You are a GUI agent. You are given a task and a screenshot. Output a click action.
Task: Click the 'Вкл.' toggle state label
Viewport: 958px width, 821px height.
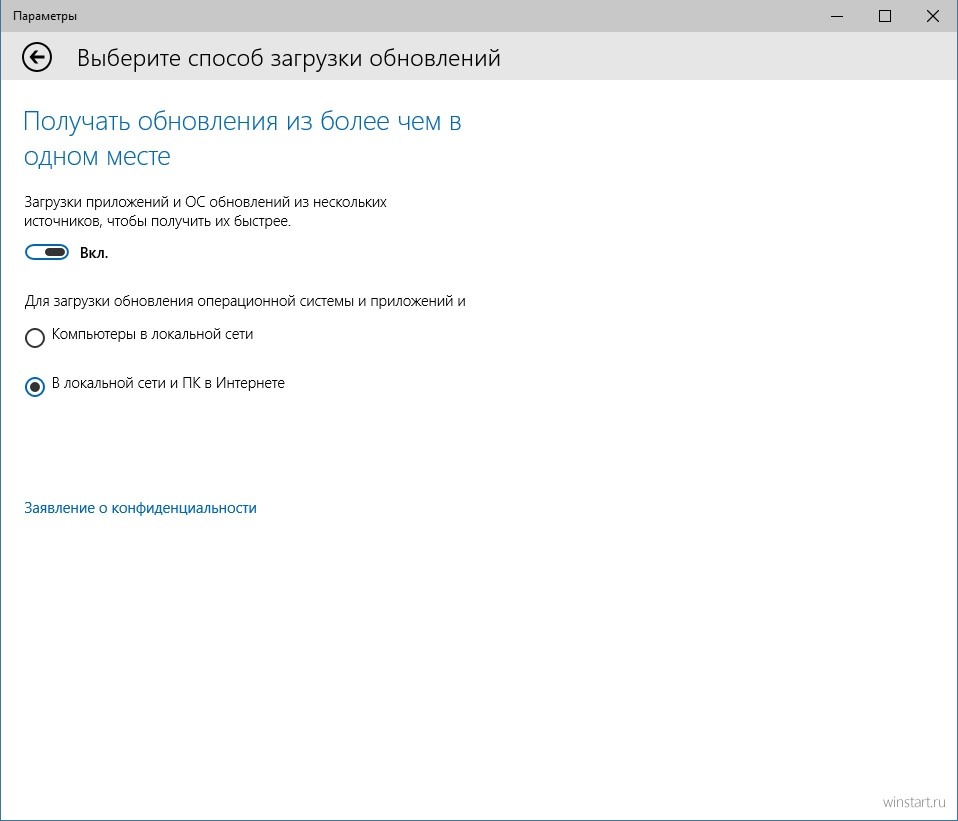coord(94,253)
